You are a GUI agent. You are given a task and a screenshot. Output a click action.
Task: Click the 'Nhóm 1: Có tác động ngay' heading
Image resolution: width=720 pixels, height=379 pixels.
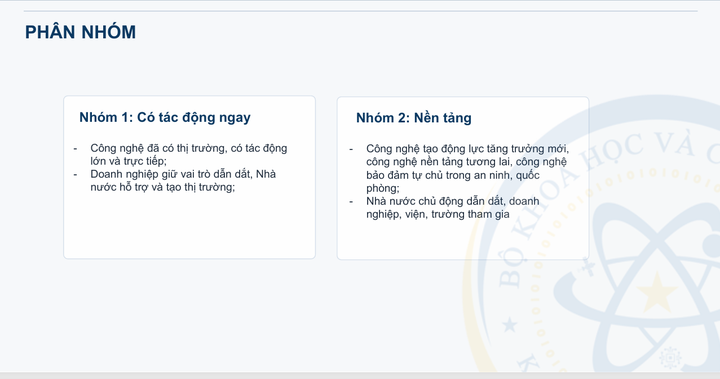coord(165,118)
